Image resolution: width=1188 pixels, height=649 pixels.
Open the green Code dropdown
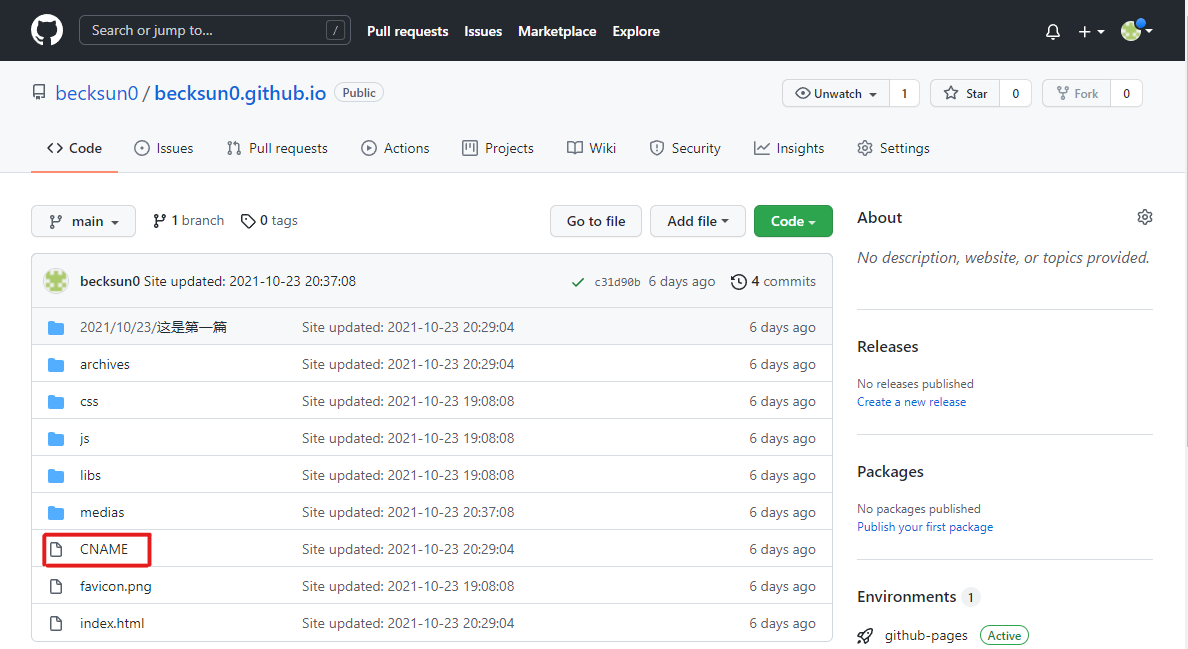[793, 221]
